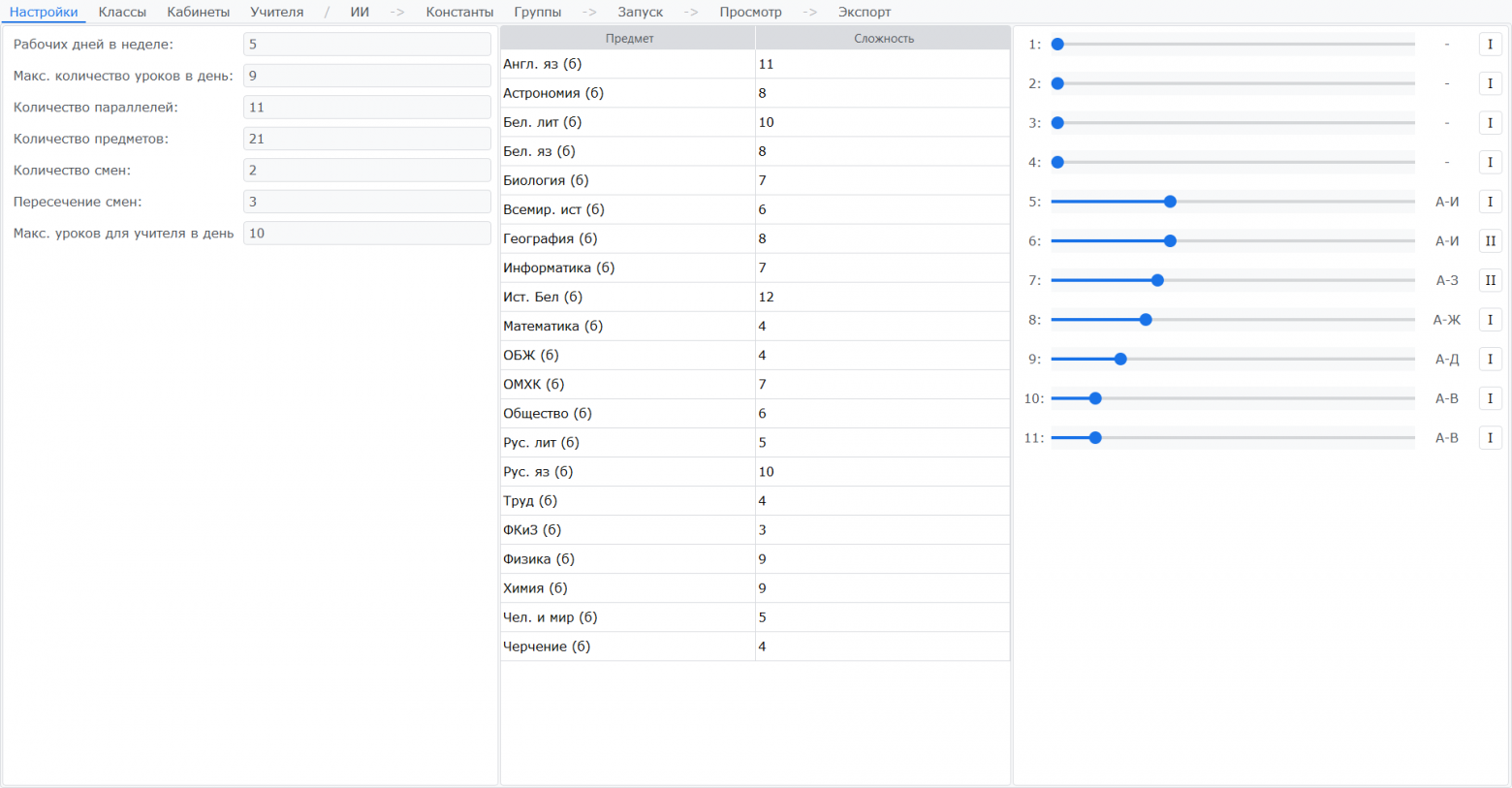Select the Константы tab

point(459,12)
